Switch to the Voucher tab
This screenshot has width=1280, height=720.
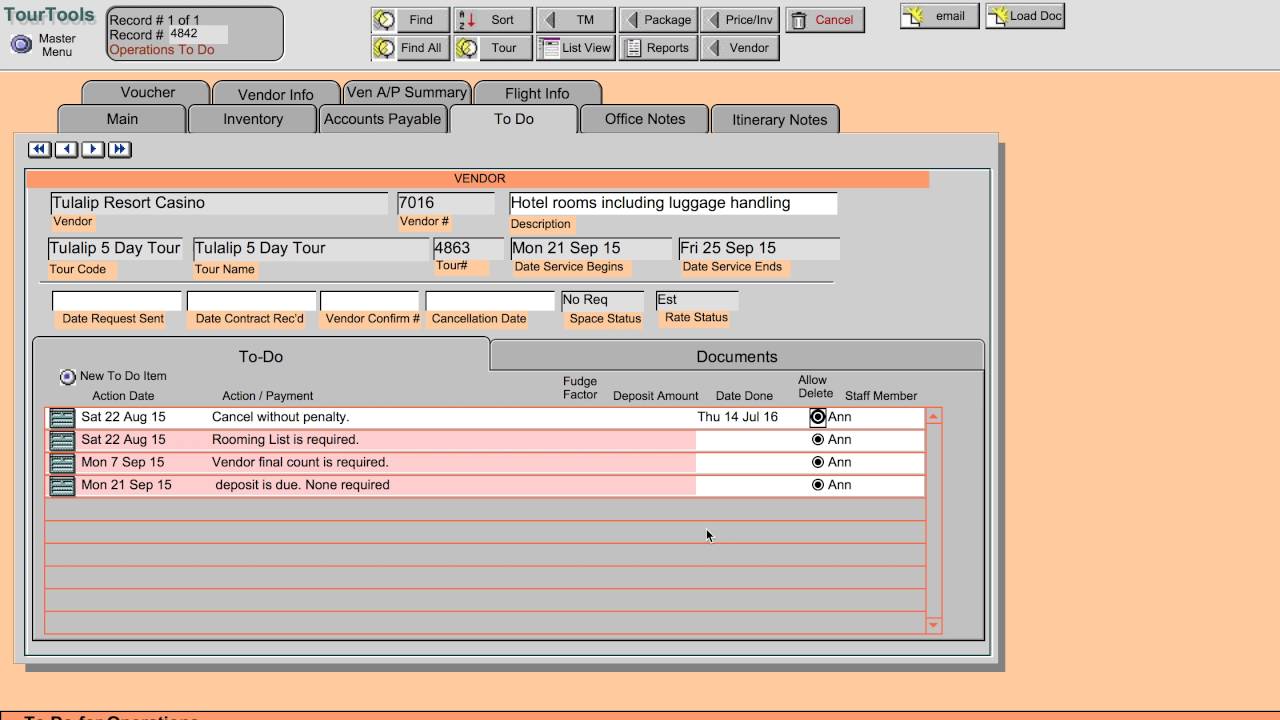coord(147,92)
